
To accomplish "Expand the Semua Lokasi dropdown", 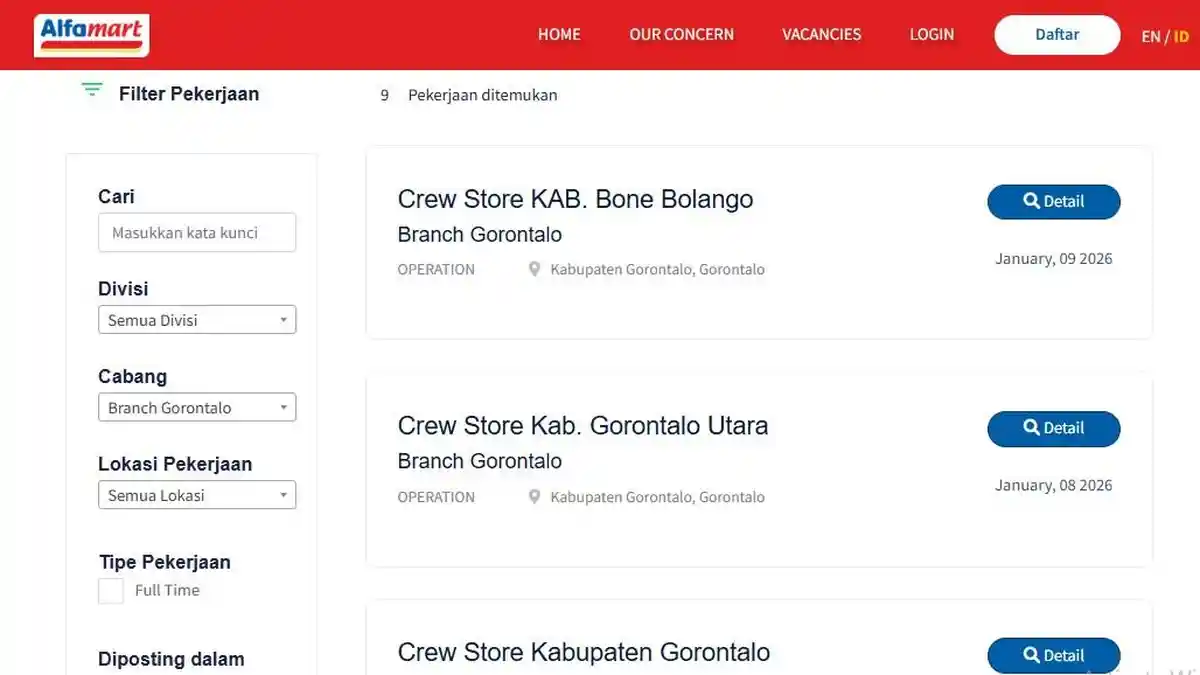I will pos(197,494).
